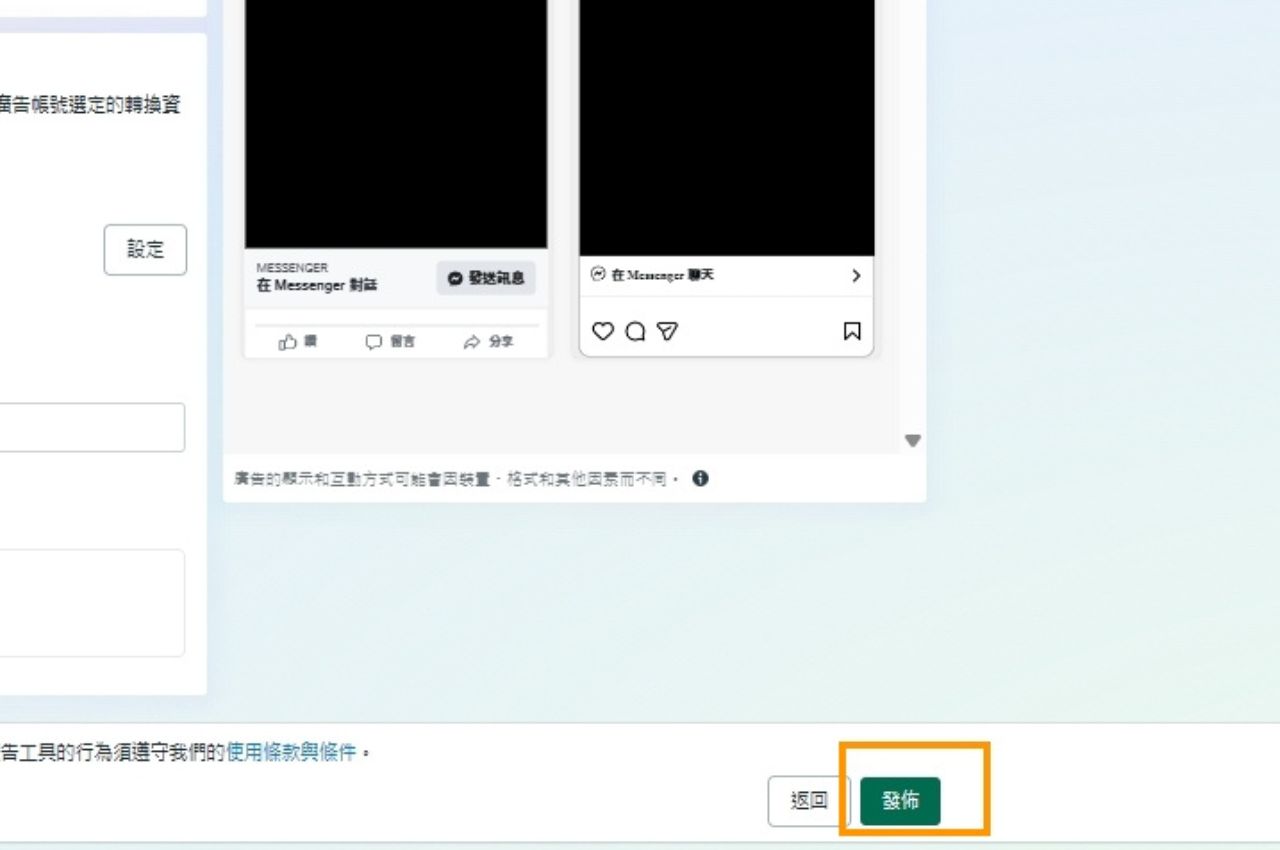This screenshot has width=1280, height=850.
Task: Expand the 在 Messenger 聊天 row chevron
Action: click(855, 275)
